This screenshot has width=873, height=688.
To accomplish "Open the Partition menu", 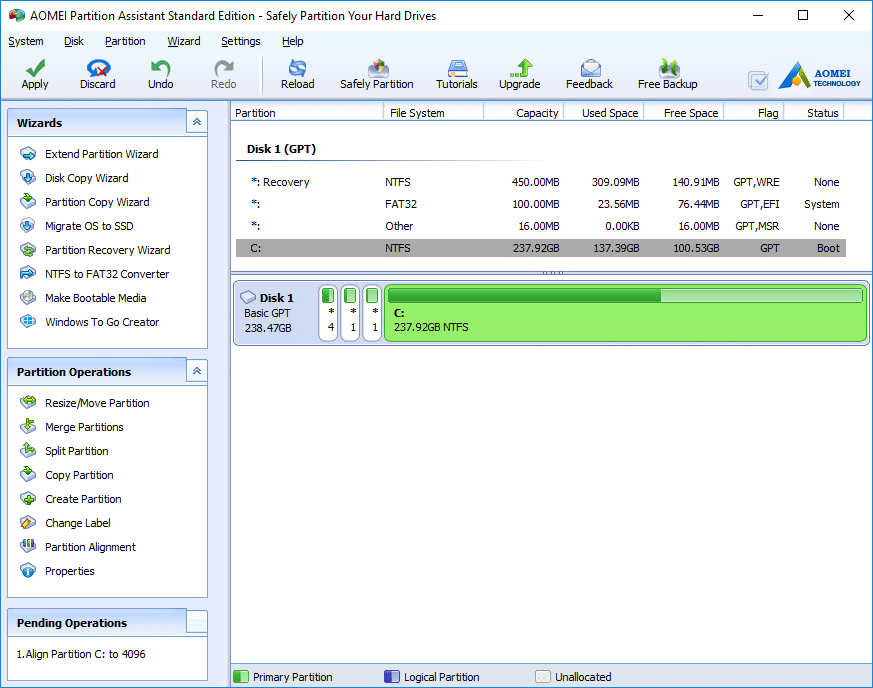I will click(x=125, y=41).
